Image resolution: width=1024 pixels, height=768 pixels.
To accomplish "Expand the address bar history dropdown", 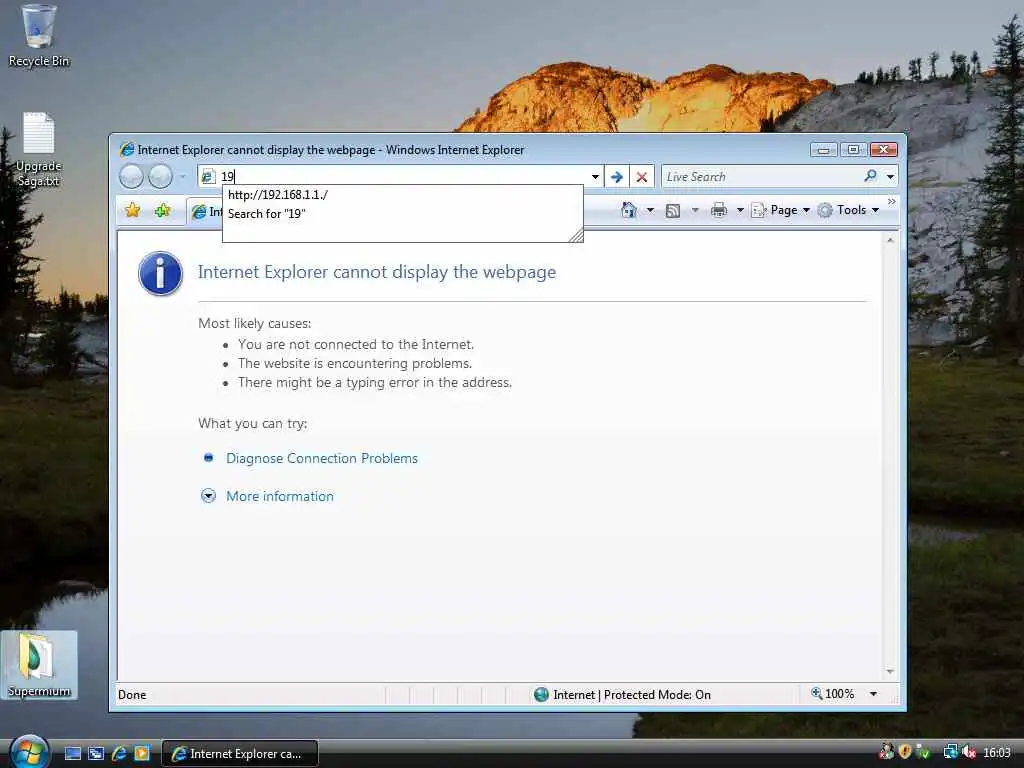I will (x=595, y=176).
